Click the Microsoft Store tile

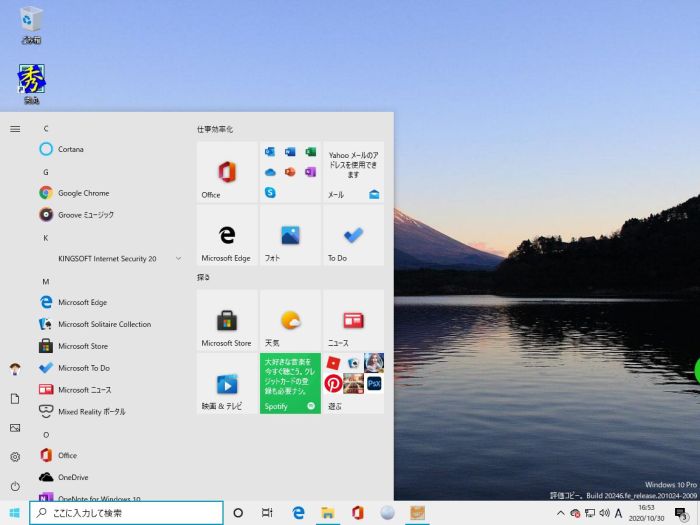[x=227, y=320]
